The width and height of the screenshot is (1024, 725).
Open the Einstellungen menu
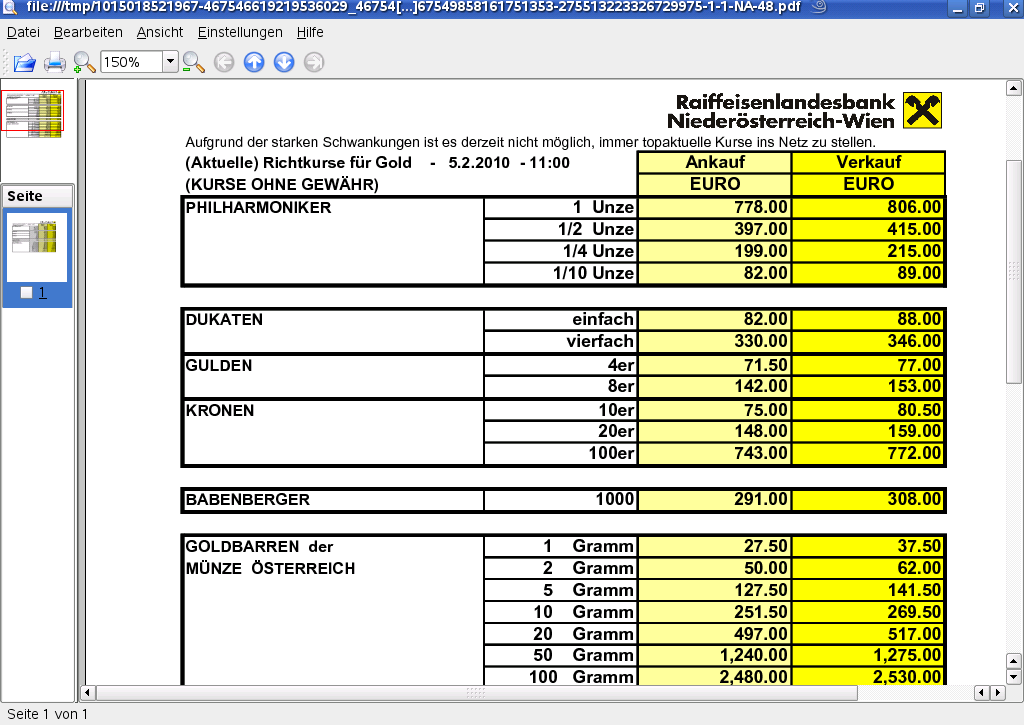(x=240, y=32)
